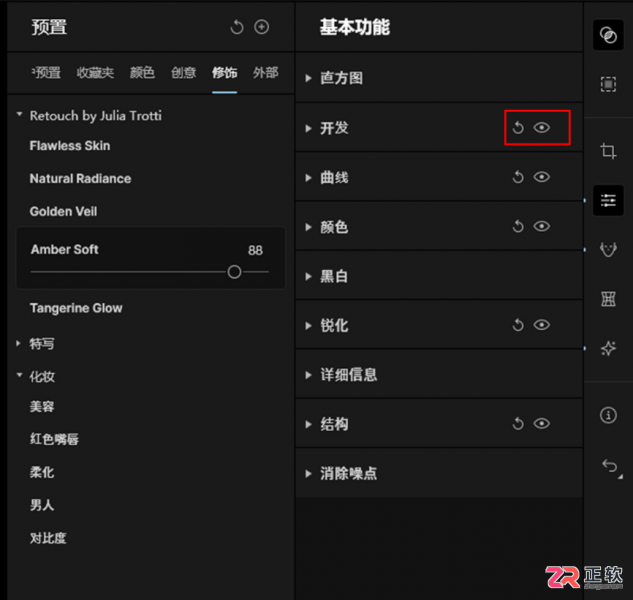Open the adjustment sliders panel icon

[x=608, y=200]
